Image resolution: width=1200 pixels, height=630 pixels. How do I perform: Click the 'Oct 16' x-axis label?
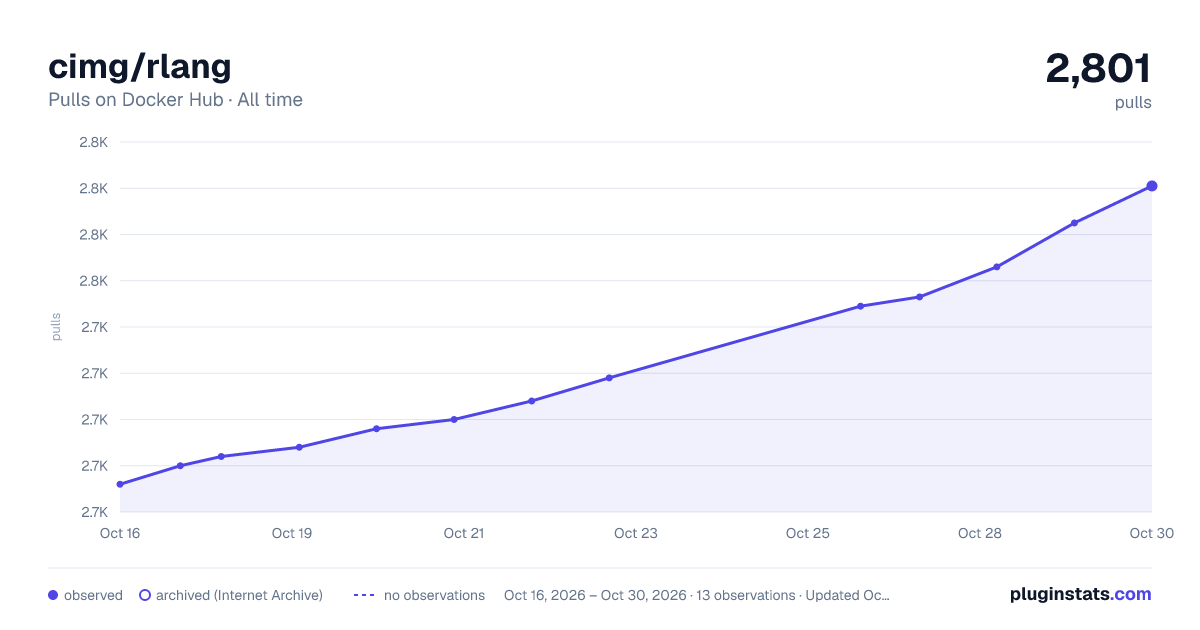pos(120,533)
